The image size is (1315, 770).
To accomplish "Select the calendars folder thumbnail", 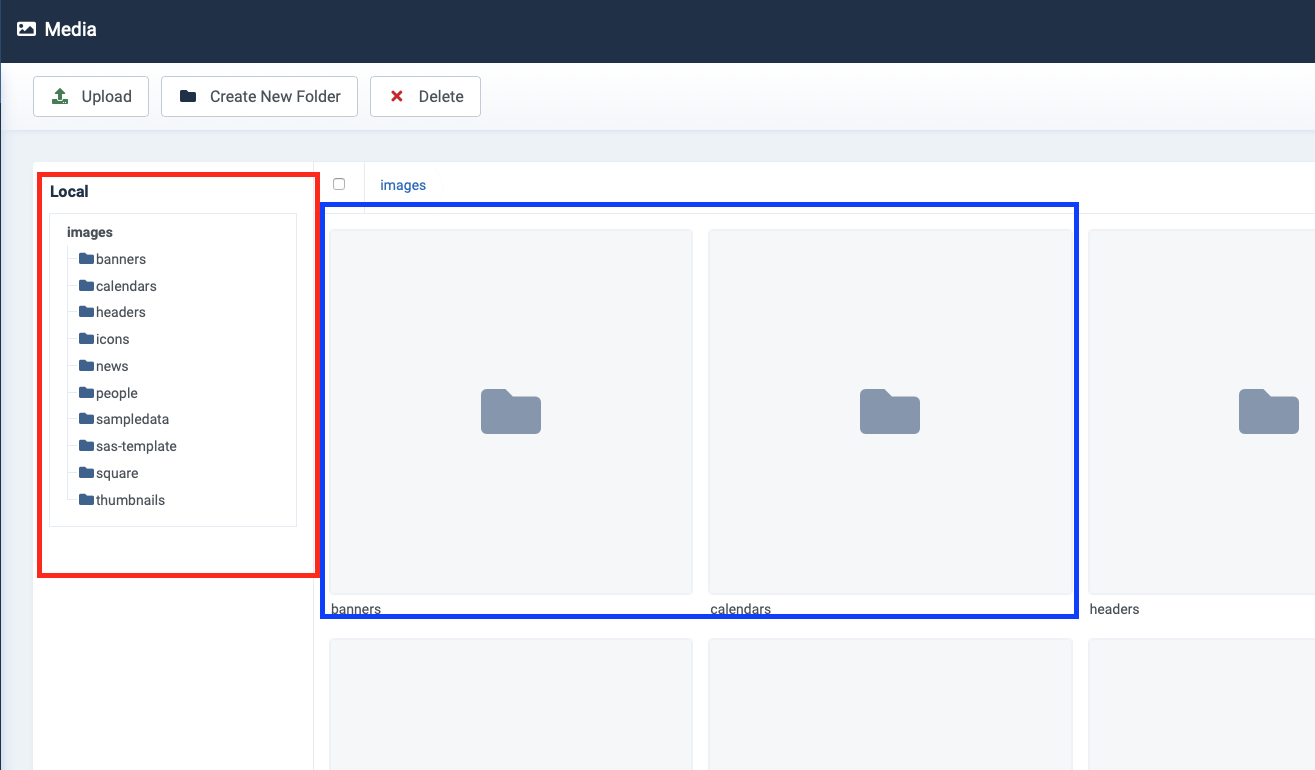I will 890,412.
